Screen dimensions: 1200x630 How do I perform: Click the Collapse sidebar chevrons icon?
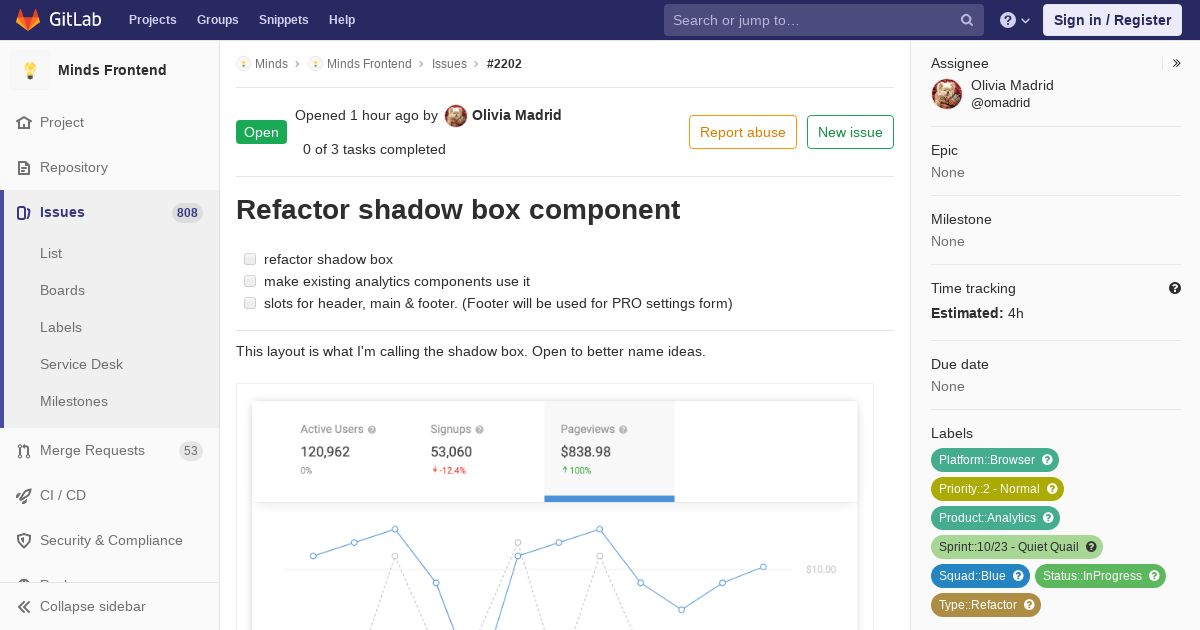(x=24, y=606)
